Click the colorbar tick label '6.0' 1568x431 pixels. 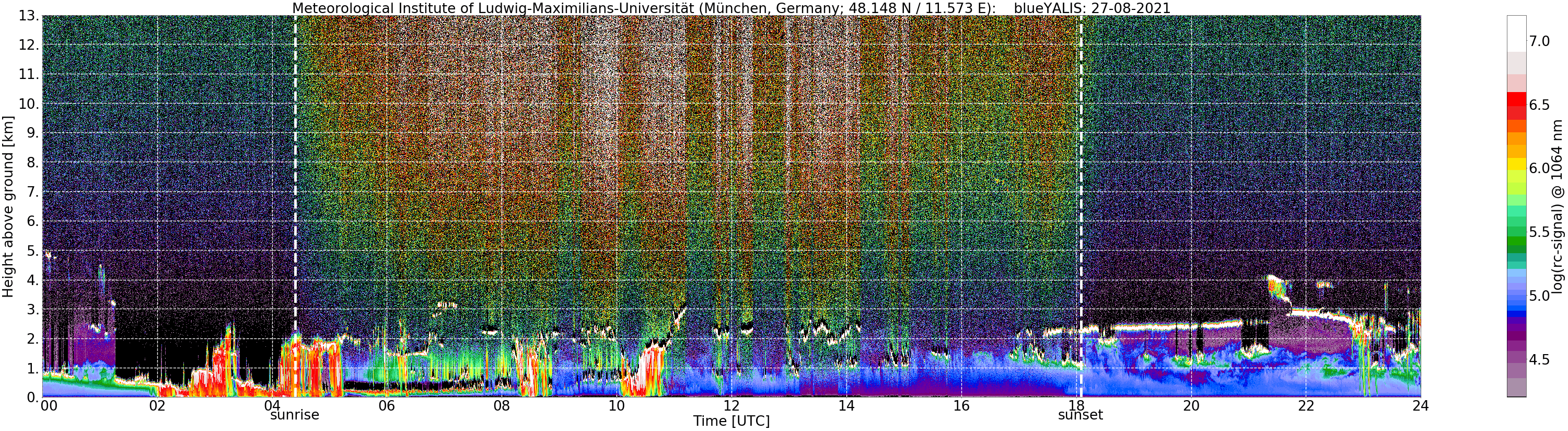click(x=1539, y=168)
